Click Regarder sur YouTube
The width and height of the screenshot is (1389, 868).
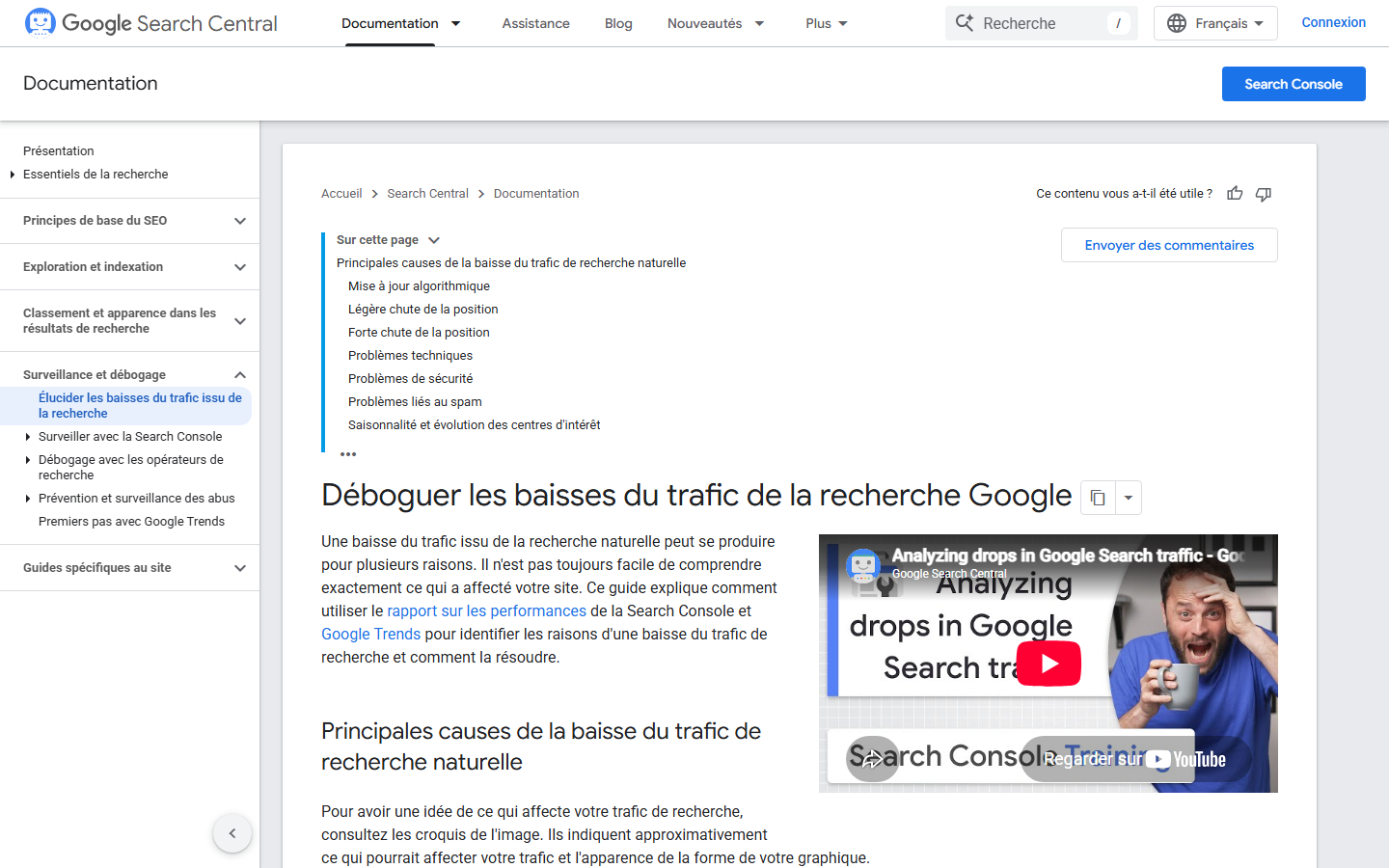click(1135, 759)
